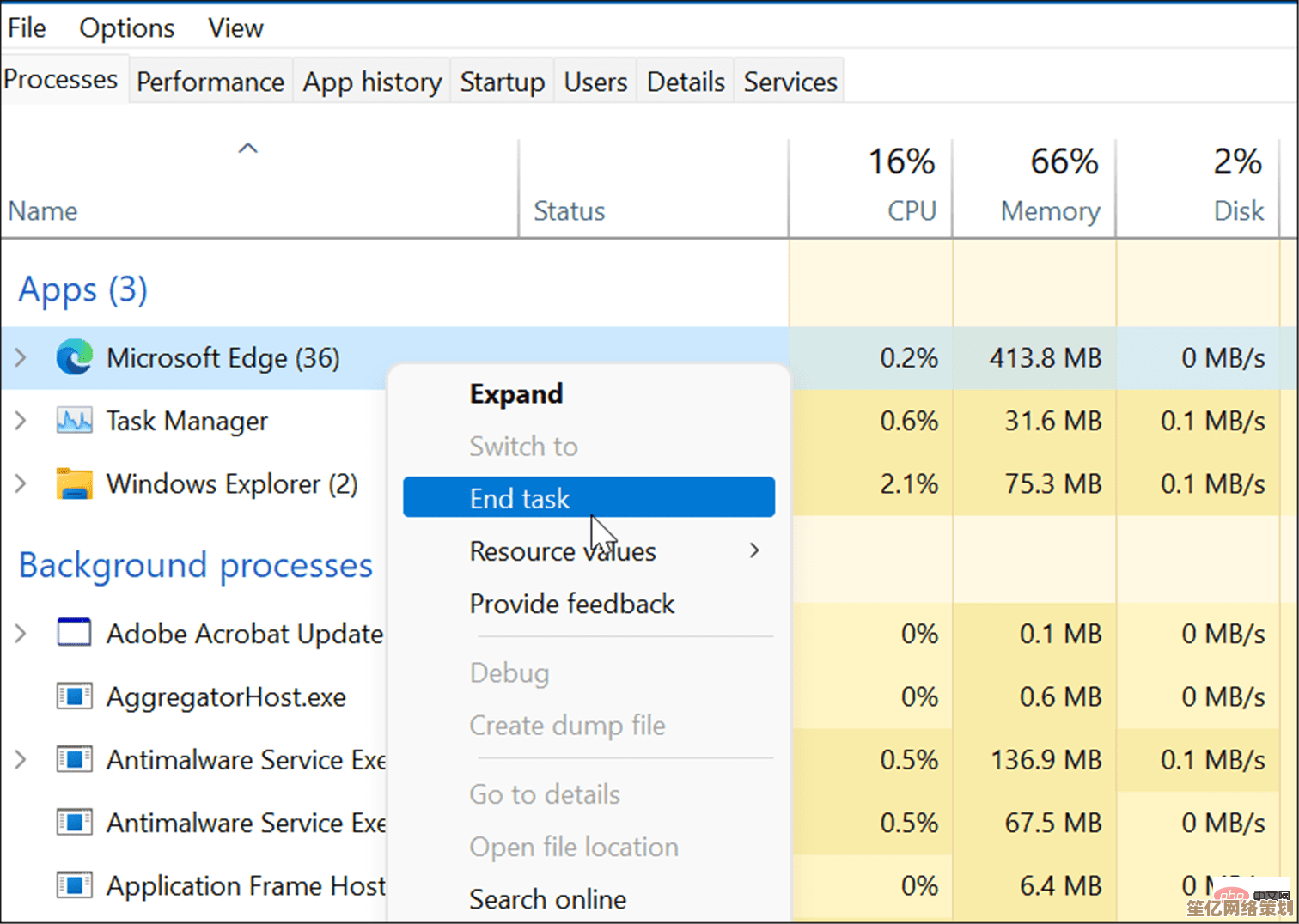Image resolution: width=1299 pixels, height=924 pixels.
Task: Open the Options menu
Action: (x=127, y=27)
